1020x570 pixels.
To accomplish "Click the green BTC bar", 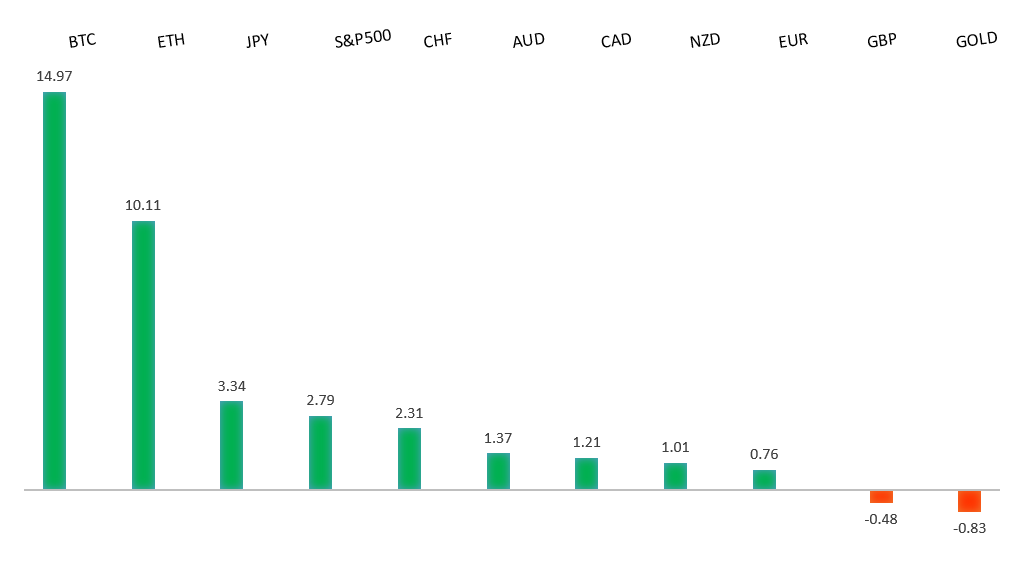I will pyautogui.click(x=54, y=290).
